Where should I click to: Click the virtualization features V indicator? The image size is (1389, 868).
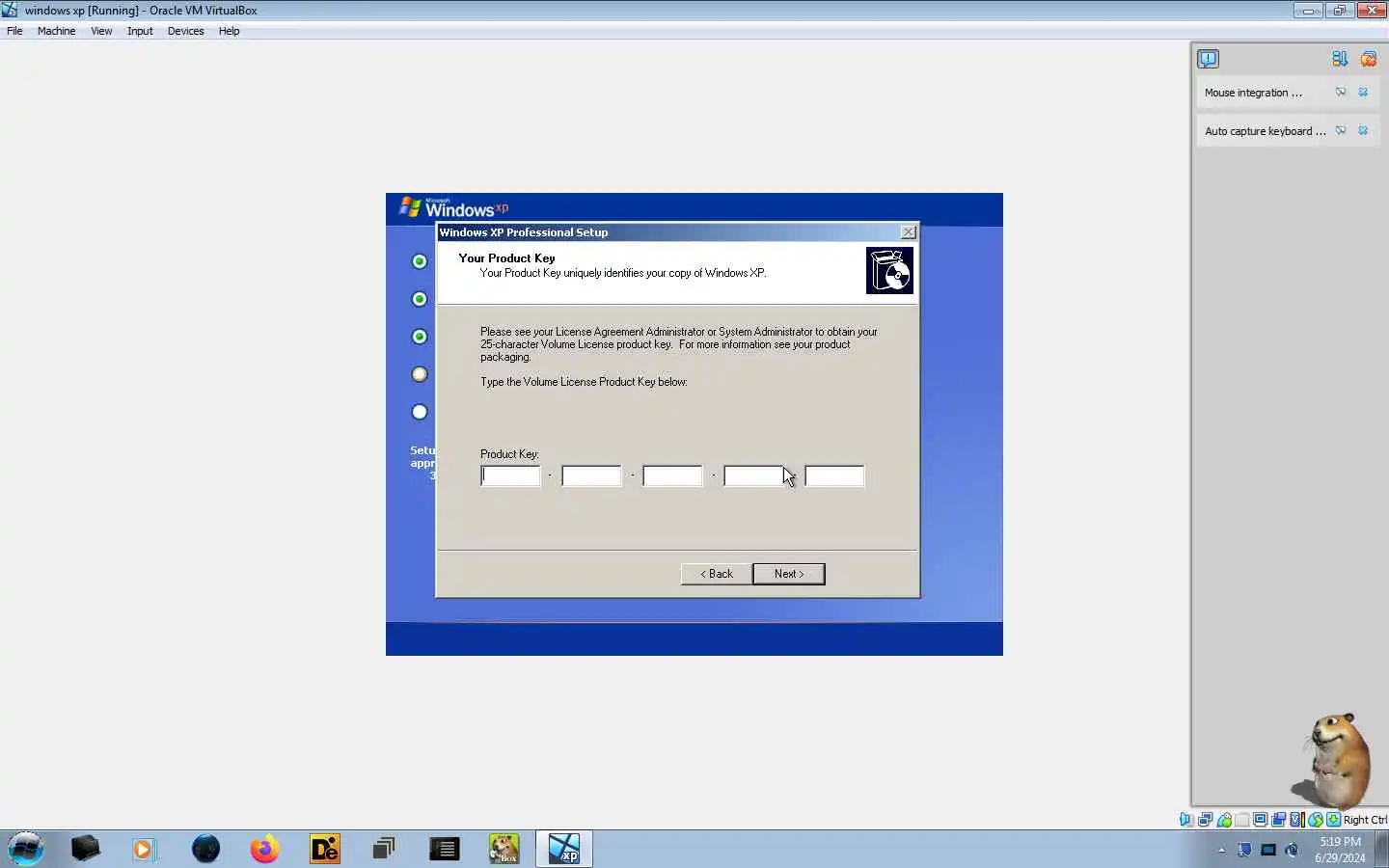(x=1296, y=819)
